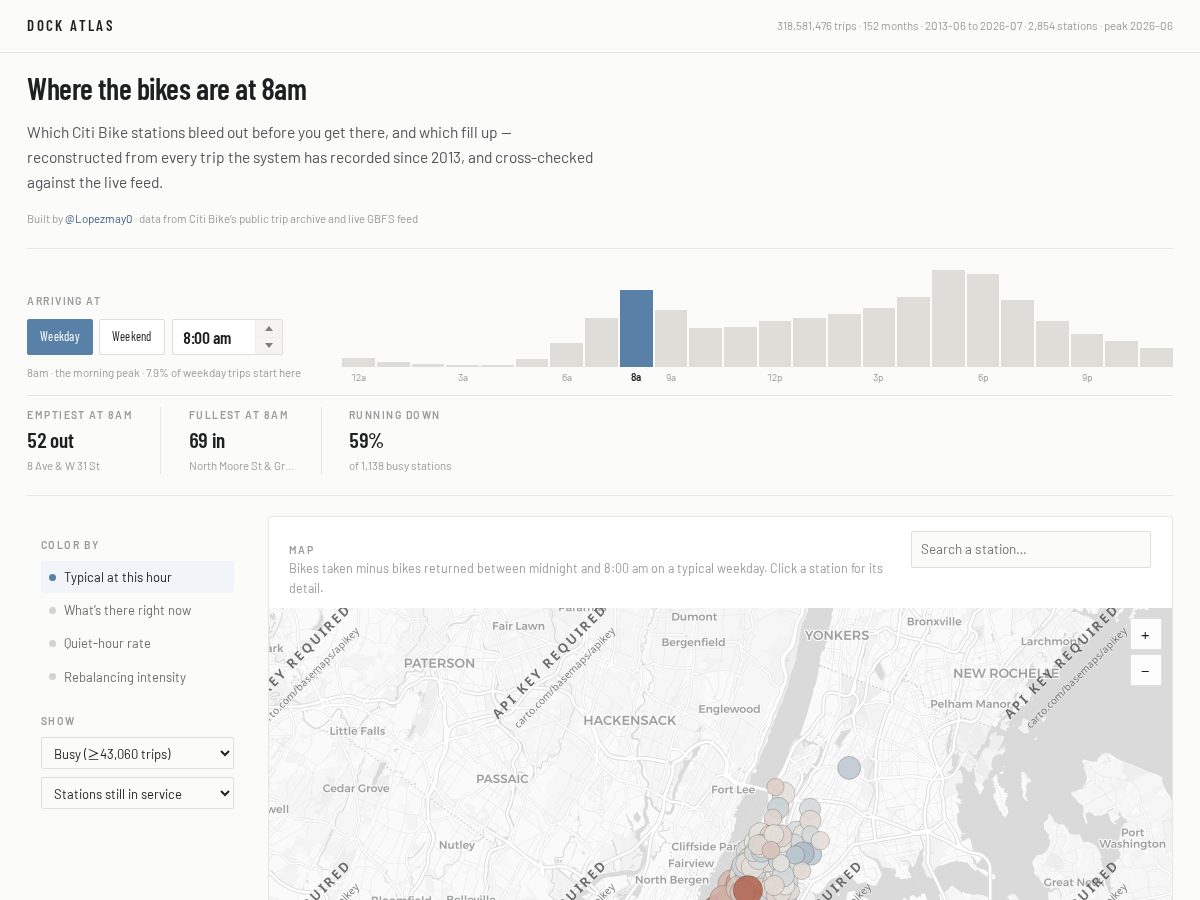Zoom in the map with plus button
The width and height of the screenshot is (1200, 900).
click(1146, 634)
